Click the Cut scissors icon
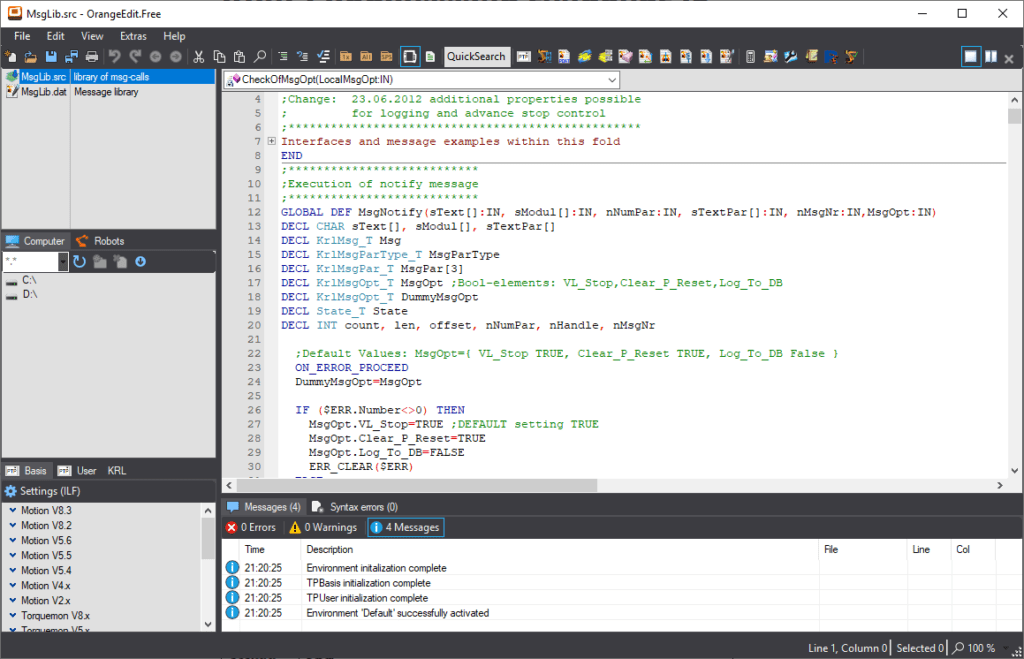The image size is (1024, 659). pos(199,57)
